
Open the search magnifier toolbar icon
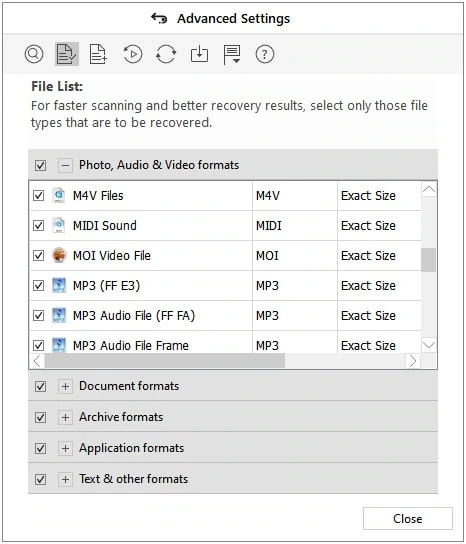tap(34, 54)
